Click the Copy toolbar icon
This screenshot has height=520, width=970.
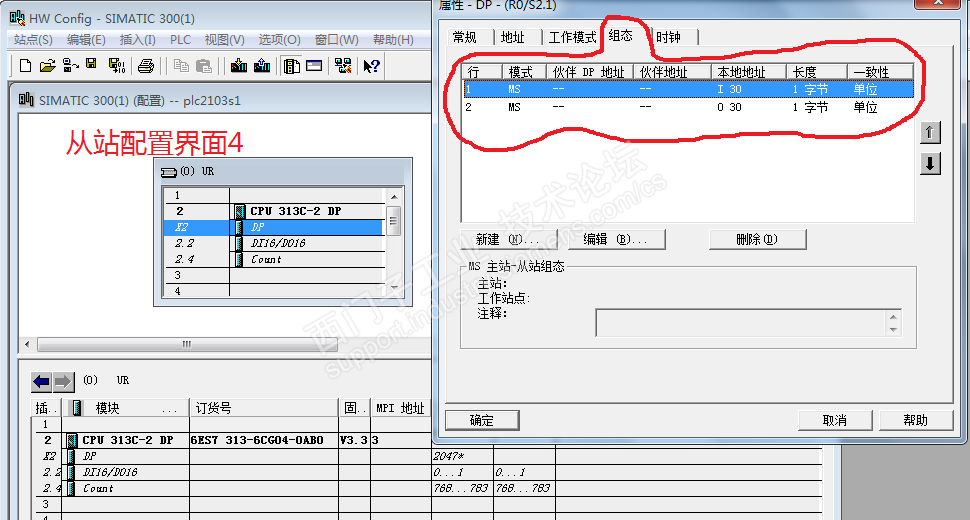(x=181, y=66)
